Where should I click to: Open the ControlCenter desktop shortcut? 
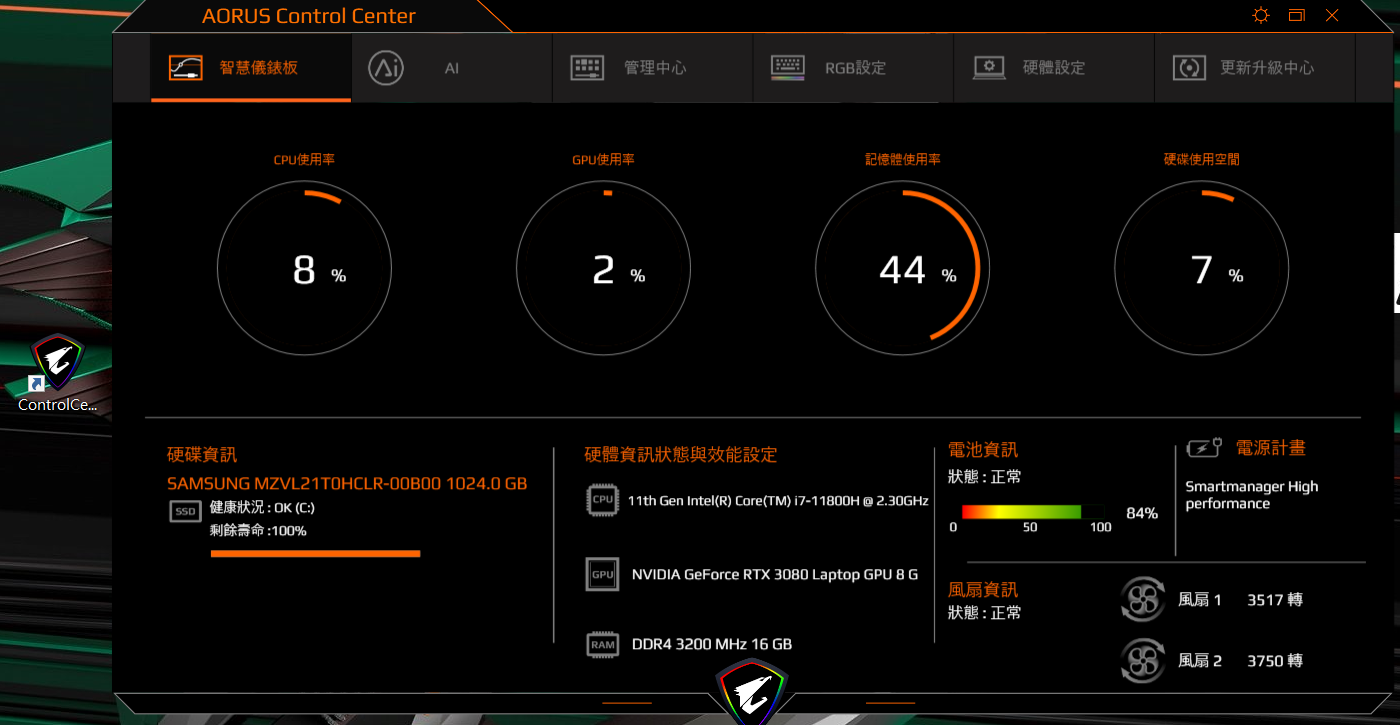[x=57, y=373]
